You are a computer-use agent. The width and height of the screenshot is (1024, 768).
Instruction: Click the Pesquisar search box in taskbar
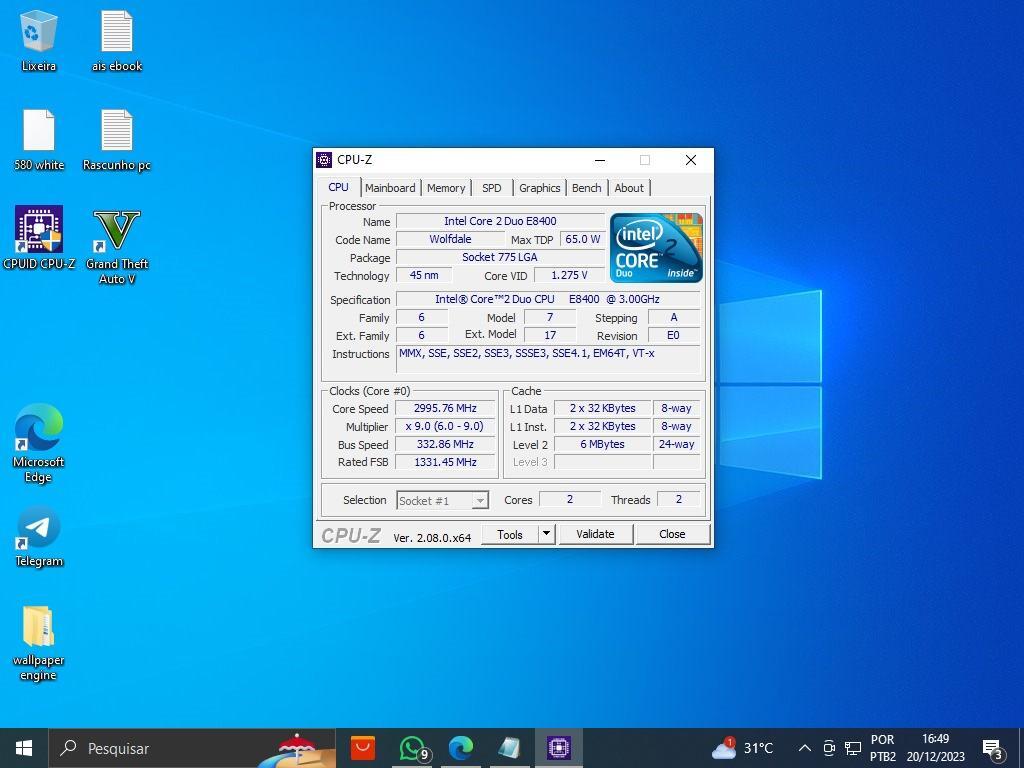[192, 748]
